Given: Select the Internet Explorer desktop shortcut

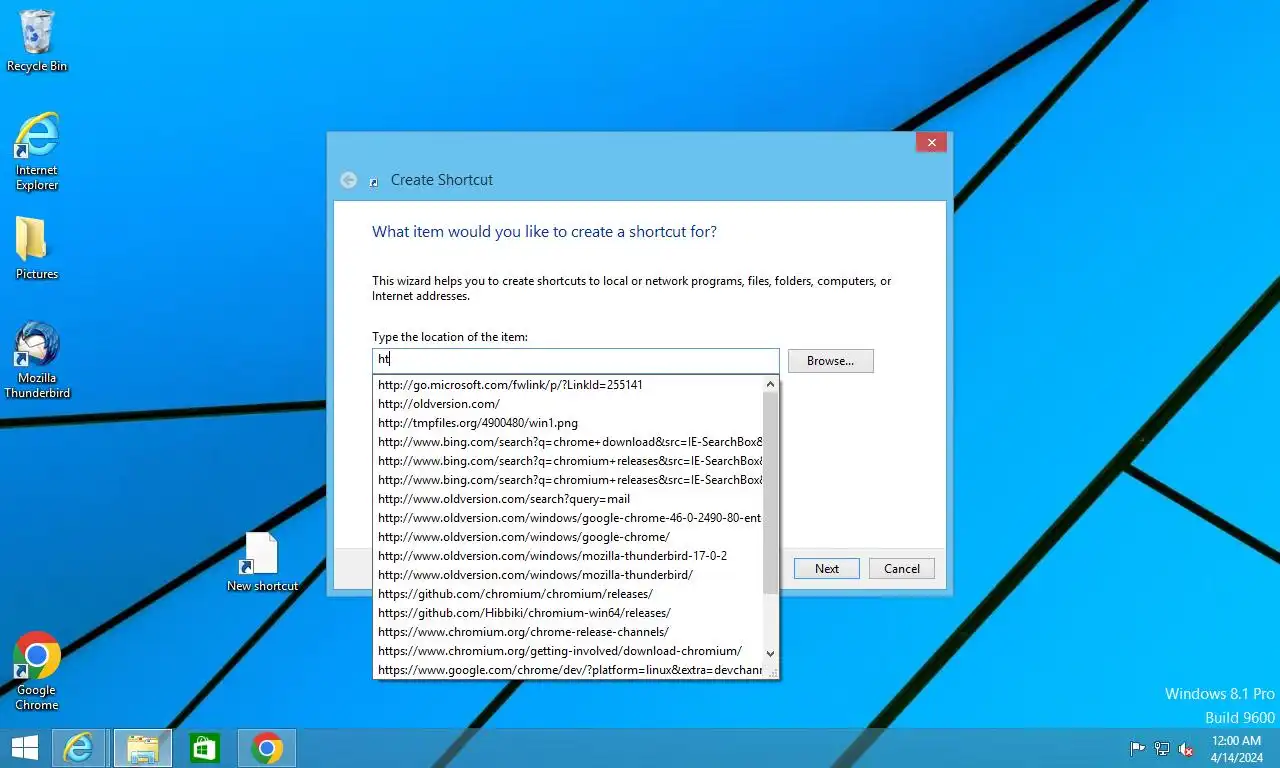Looking at the screenshot, I should pyautogui.click(x=37, y=151).
